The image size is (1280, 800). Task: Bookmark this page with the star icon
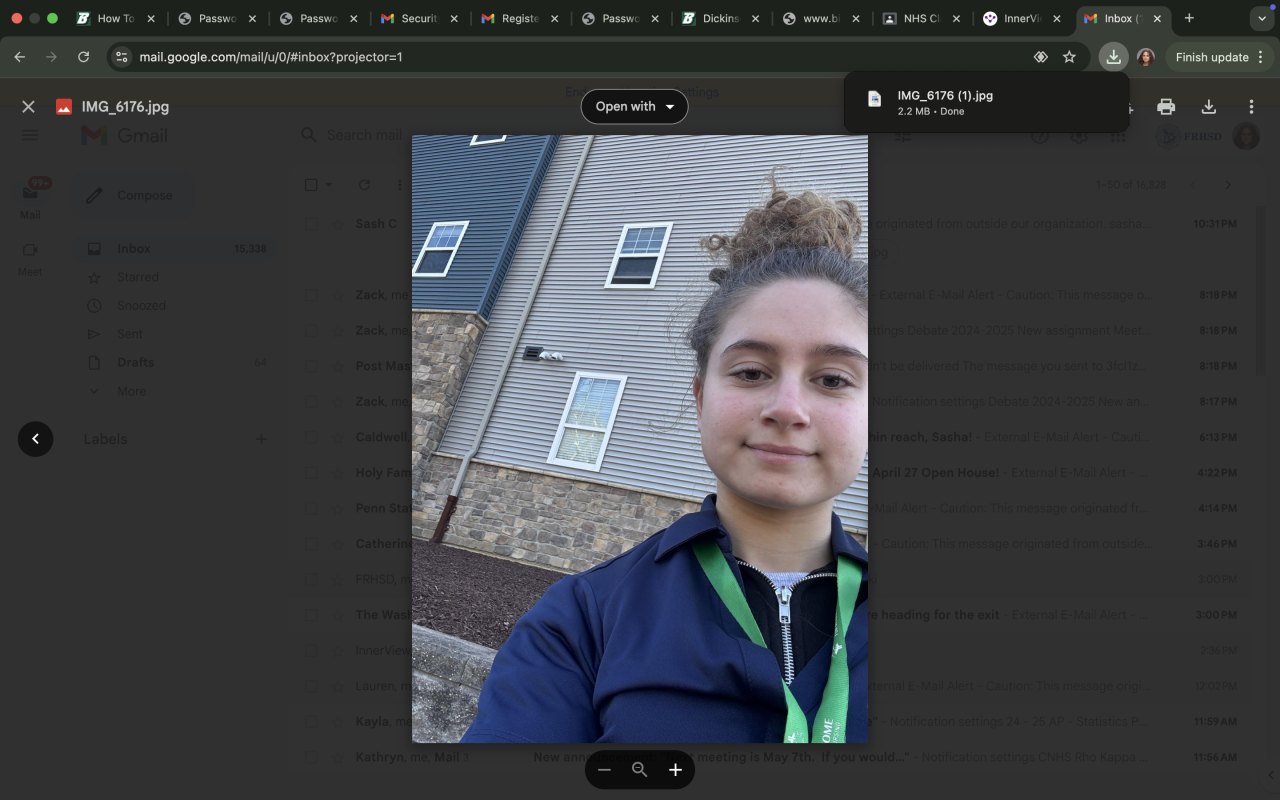click(1069, 57)
